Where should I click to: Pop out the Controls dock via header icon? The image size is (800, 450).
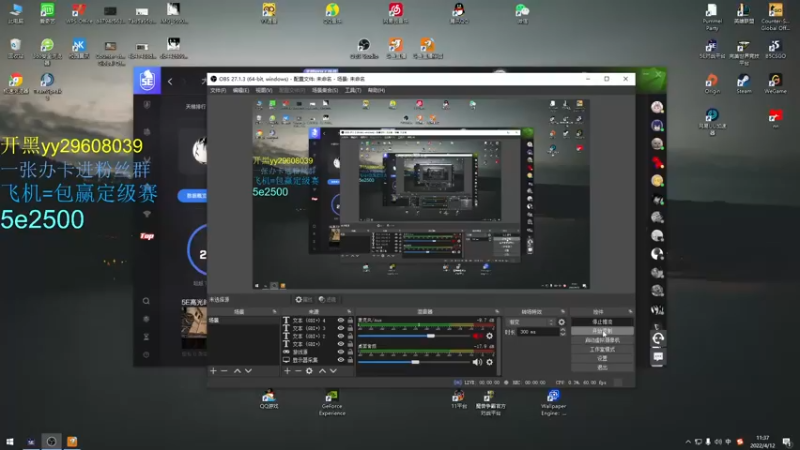click(631, 311)
